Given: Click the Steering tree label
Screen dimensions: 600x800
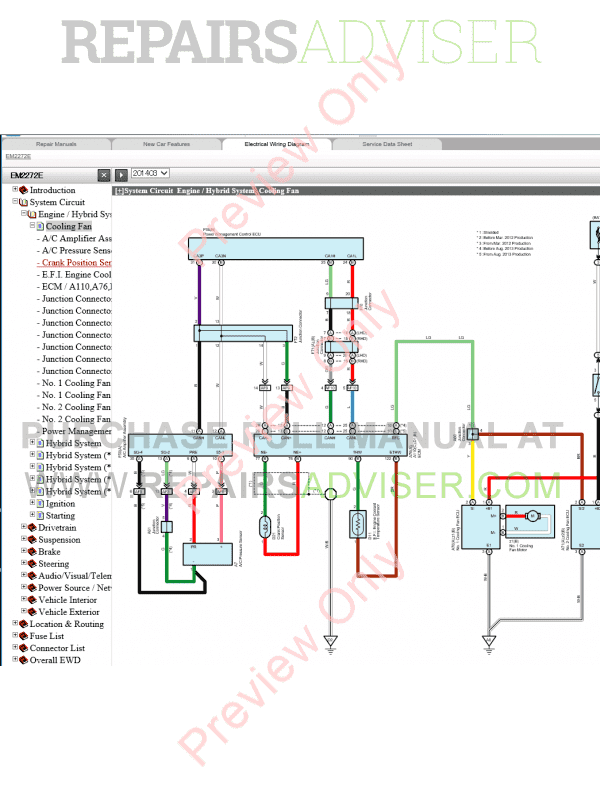Looking at the screenshot, I should (54, 564).
